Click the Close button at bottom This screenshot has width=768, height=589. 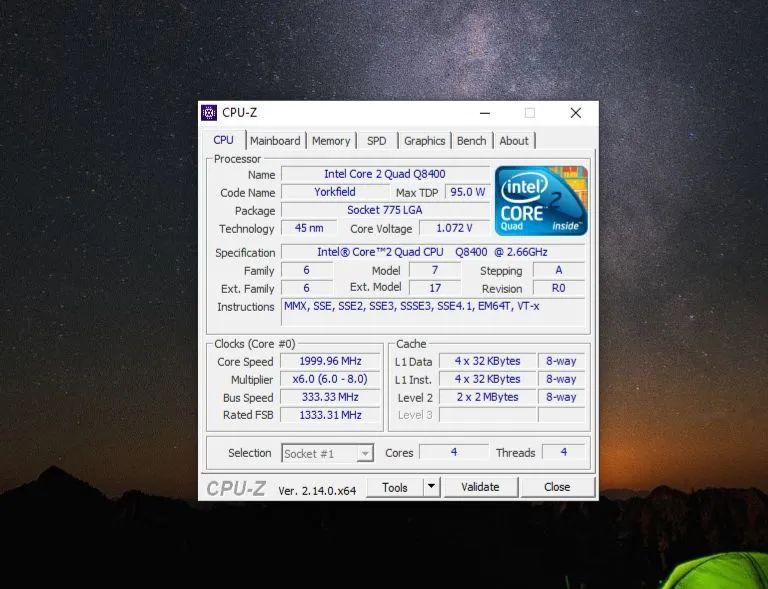coord(557,487)
